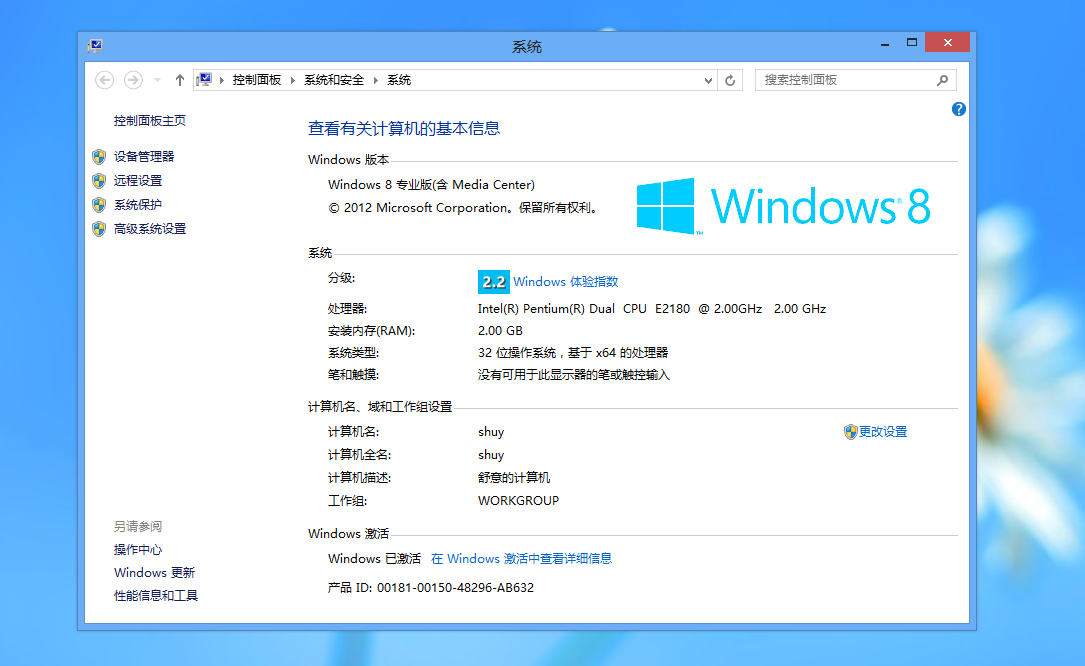Image resolution: width=1085 pixels, height=666 pixels.
Task: Click the product ID 00181-00150-48296-AB632
Action: pos(455,588)
